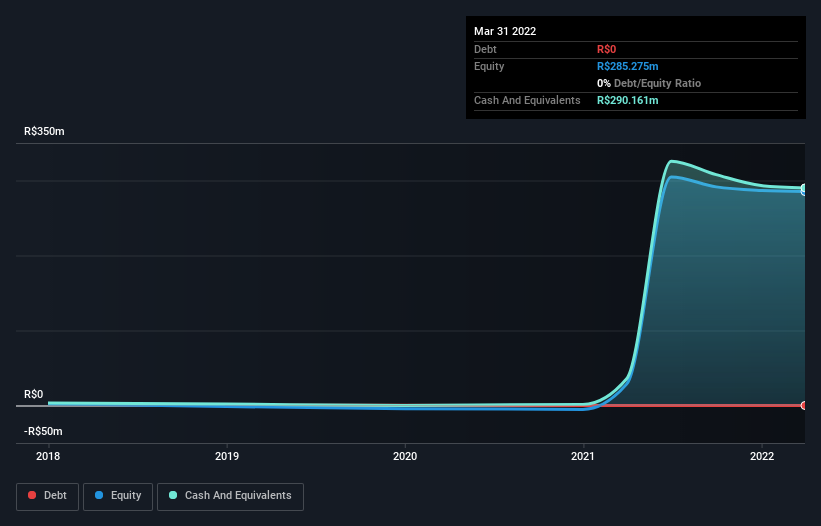Screen dimensions: 821x526
Task: Click the -R$50m y-axis label
Action: (43, 431)
